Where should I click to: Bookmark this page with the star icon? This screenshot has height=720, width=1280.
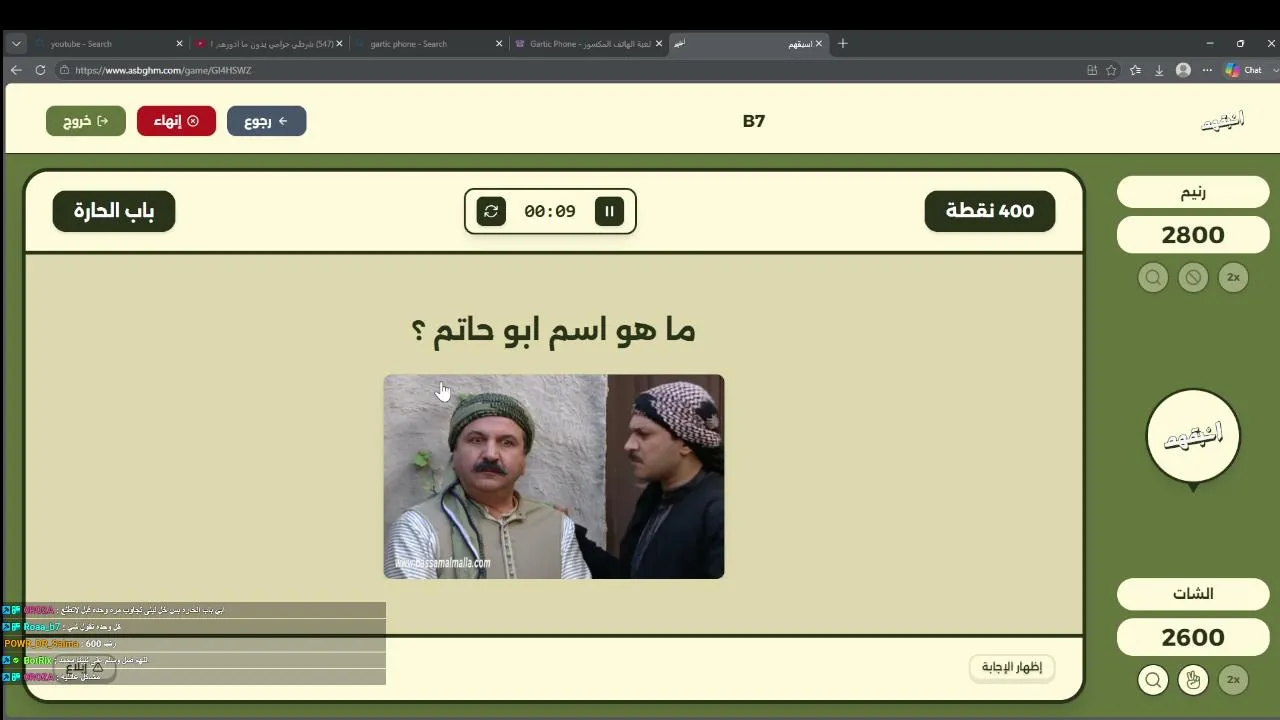click(x=1111, y=70)
